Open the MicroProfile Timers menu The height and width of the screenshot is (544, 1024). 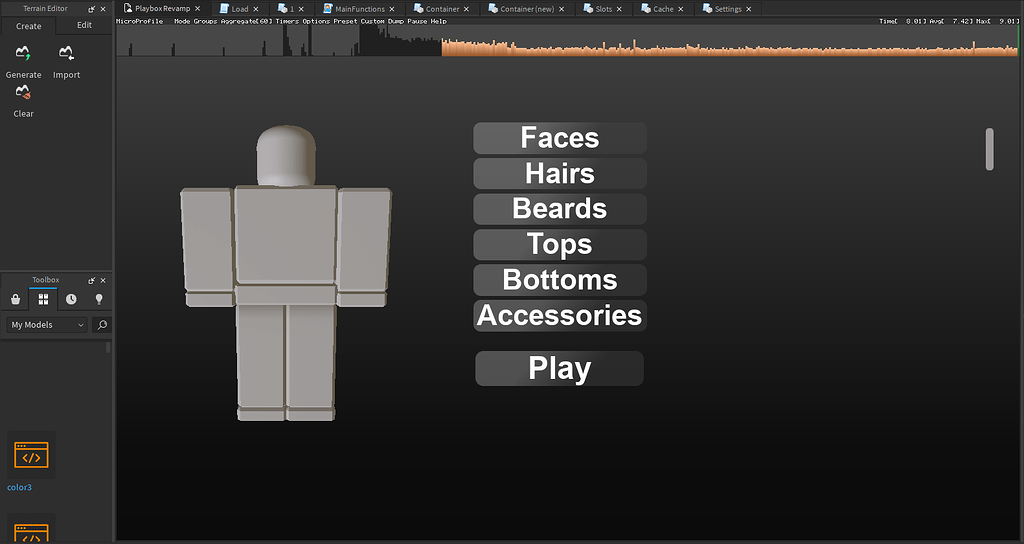point(286,21)
